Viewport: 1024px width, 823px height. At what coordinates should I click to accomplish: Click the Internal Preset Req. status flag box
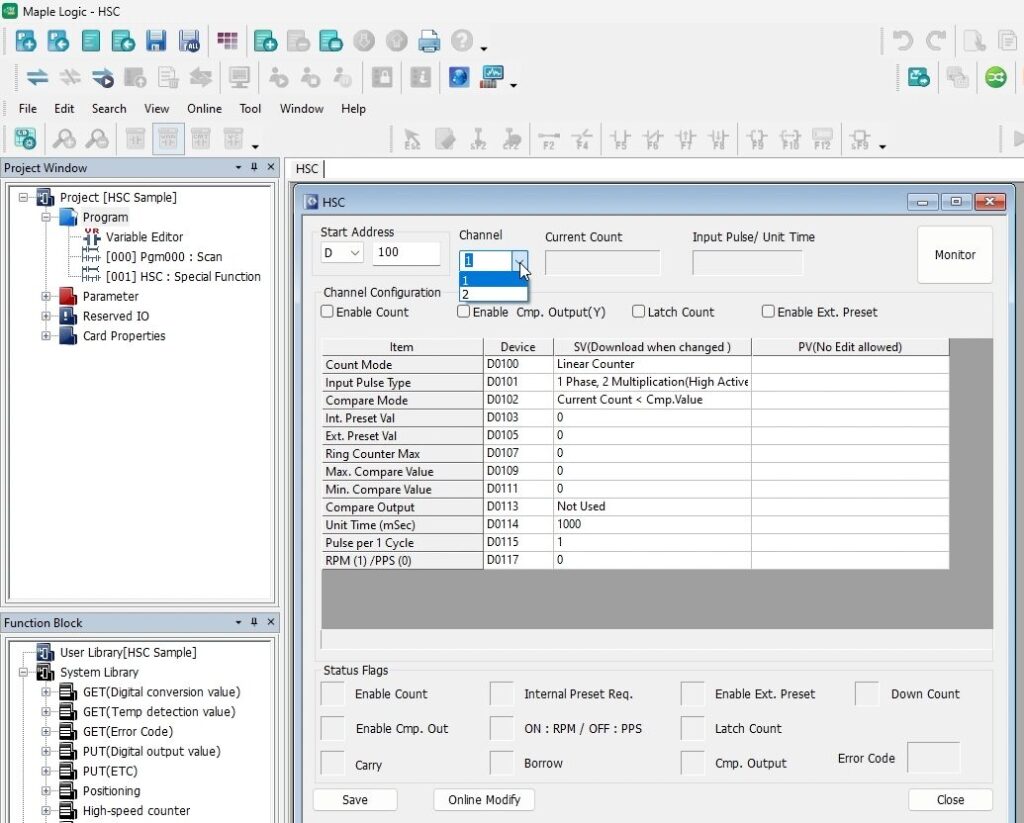(x=502, y=694)
